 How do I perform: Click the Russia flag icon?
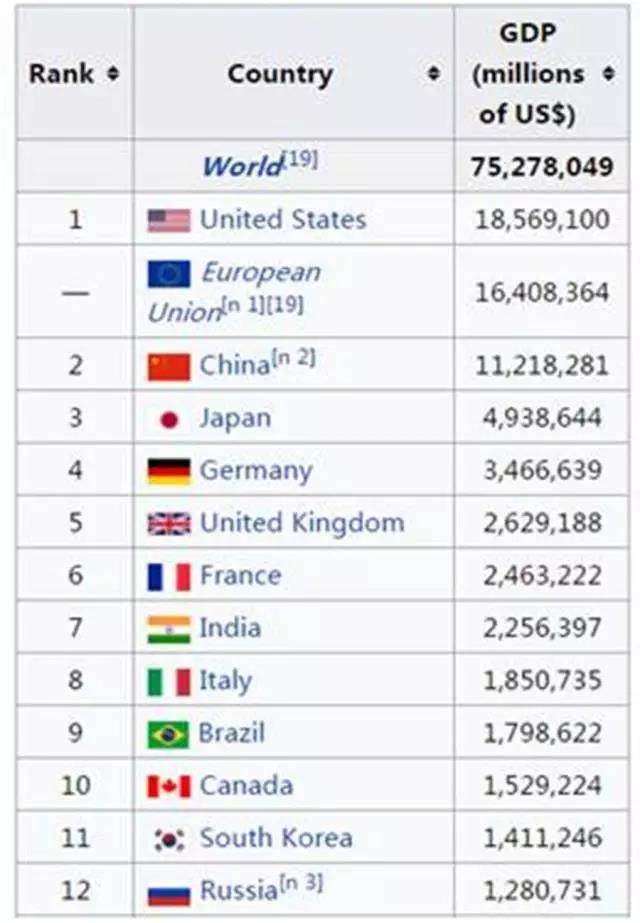(x=169, y=892)
